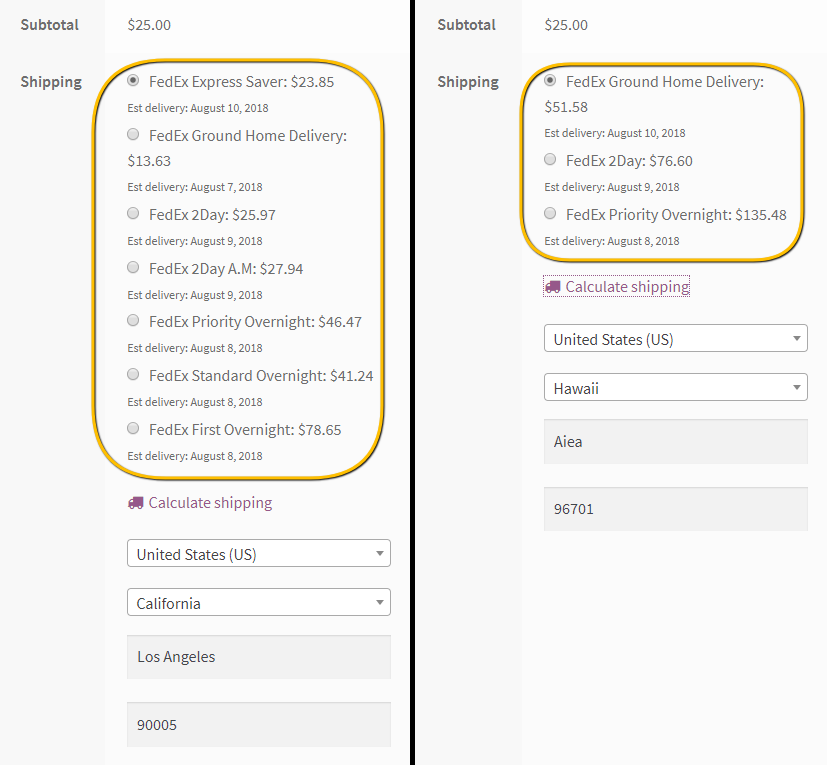Click 'Est delivery: August 7, 2018' text
The image size is (827, 765).
tap(195, 187)
